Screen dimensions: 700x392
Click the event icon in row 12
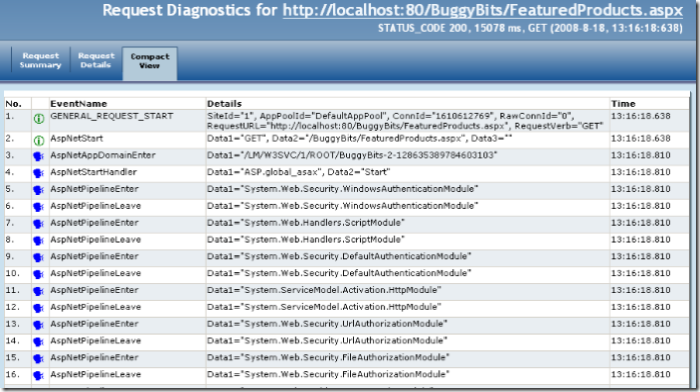coord(38,309)
